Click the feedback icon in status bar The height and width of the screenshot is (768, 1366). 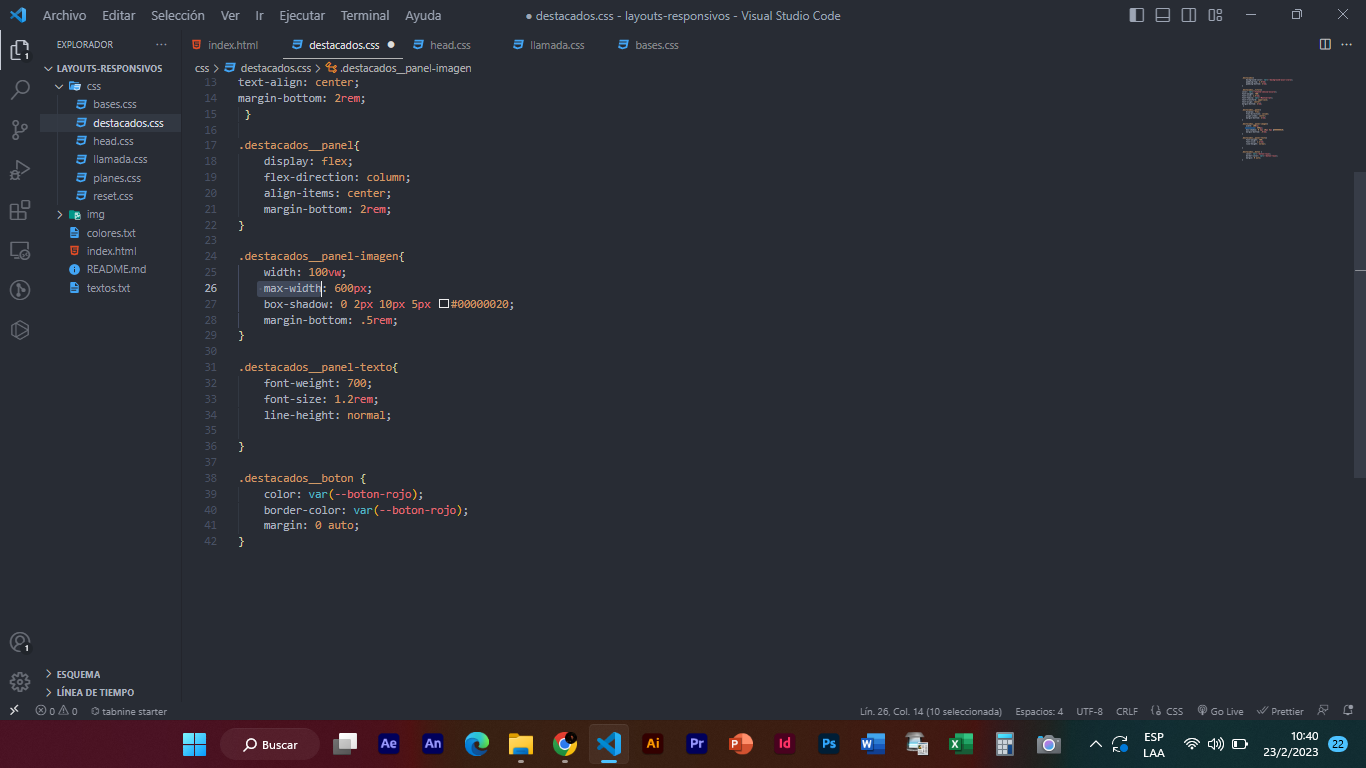pyautogui.click(x=1322, y=711)
